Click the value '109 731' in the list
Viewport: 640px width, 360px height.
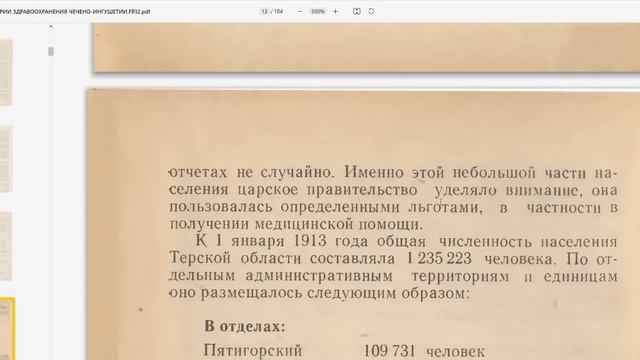389,351
